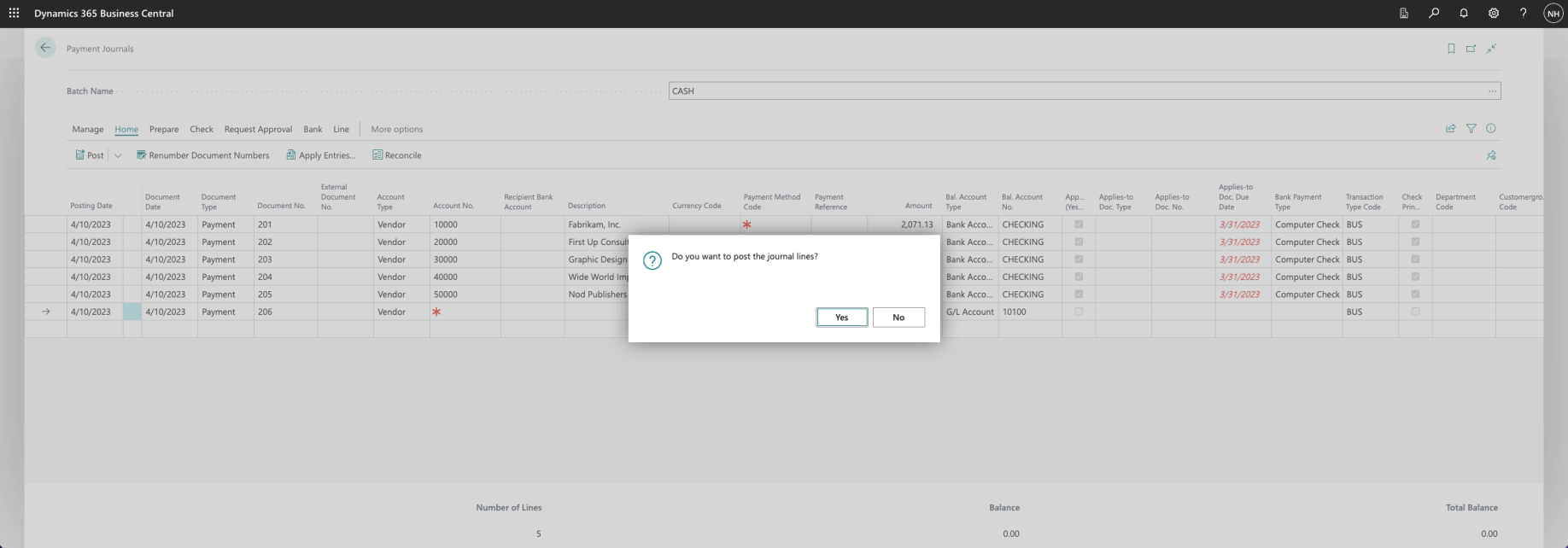
Task: Toggle Check Printed for document 205
Action: (x=1415, y=294)
